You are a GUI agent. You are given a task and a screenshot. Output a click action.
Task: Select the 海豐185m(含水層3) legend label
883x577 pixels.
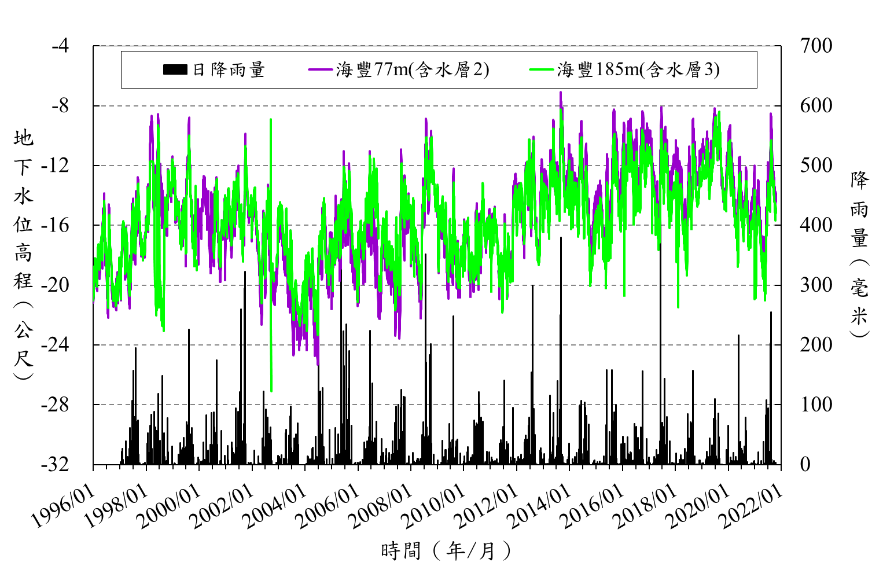(638, 70)
